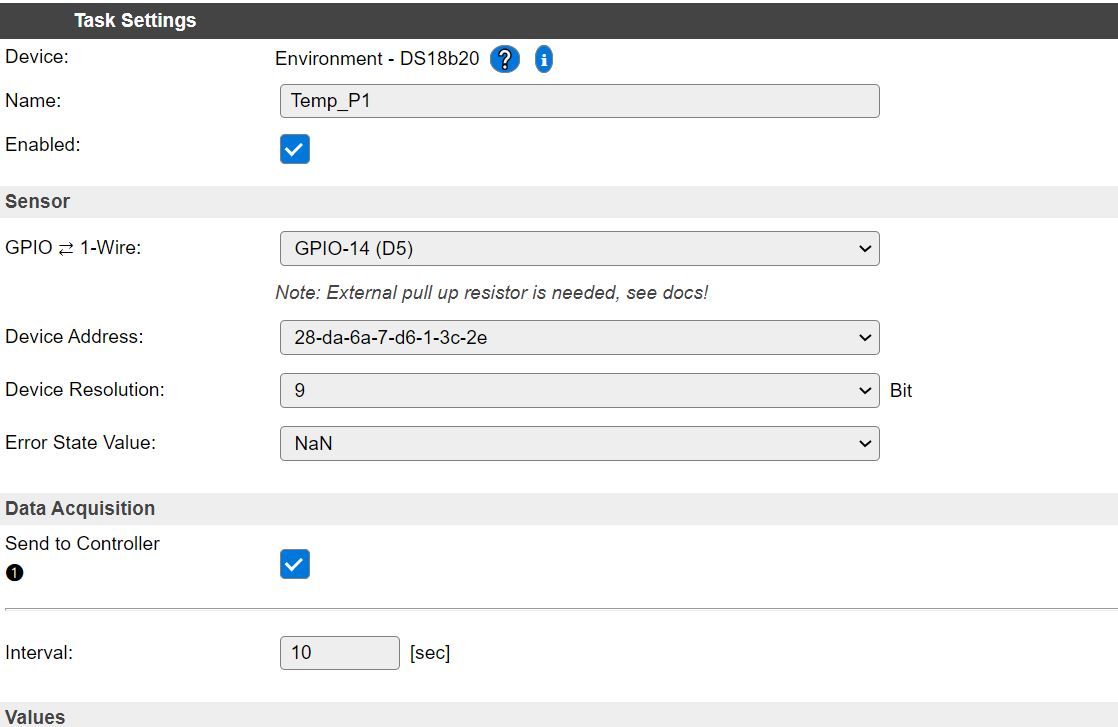1118x727 pixels.
Task: Open the Error State Value NaN dropdown
Action: point(579,444)
